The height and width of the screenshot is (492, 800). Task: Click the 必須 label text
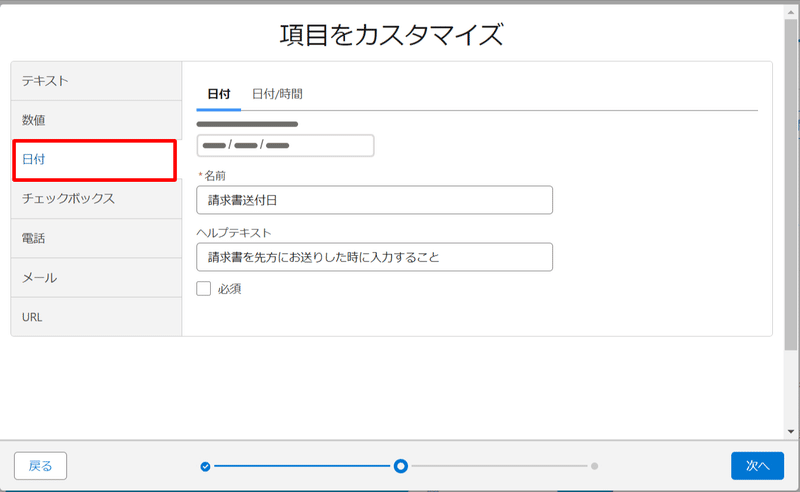(230, 289)
